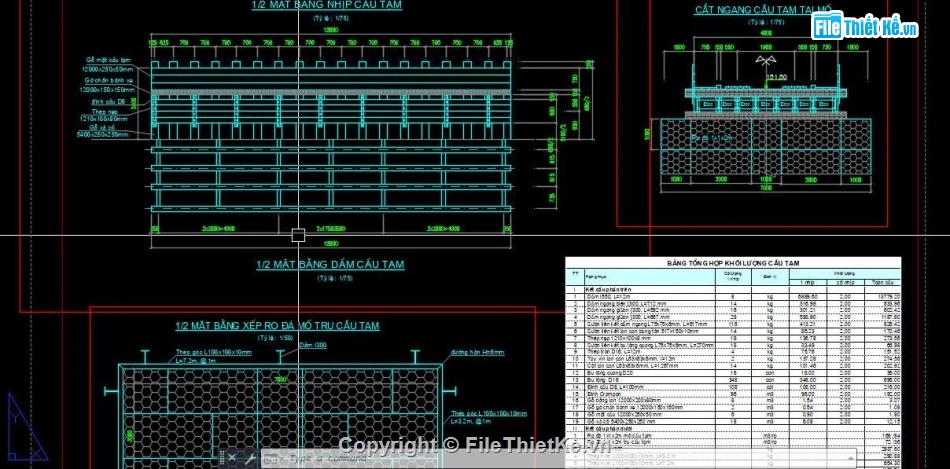Select table section 'Kết cấu phần dưới'

(608, 428)
